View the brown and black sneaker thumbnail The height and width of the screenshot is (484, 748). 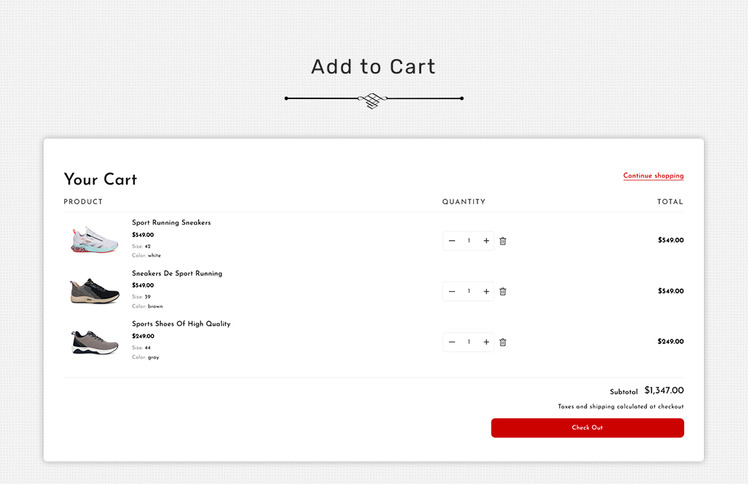(x=94, y=291)
